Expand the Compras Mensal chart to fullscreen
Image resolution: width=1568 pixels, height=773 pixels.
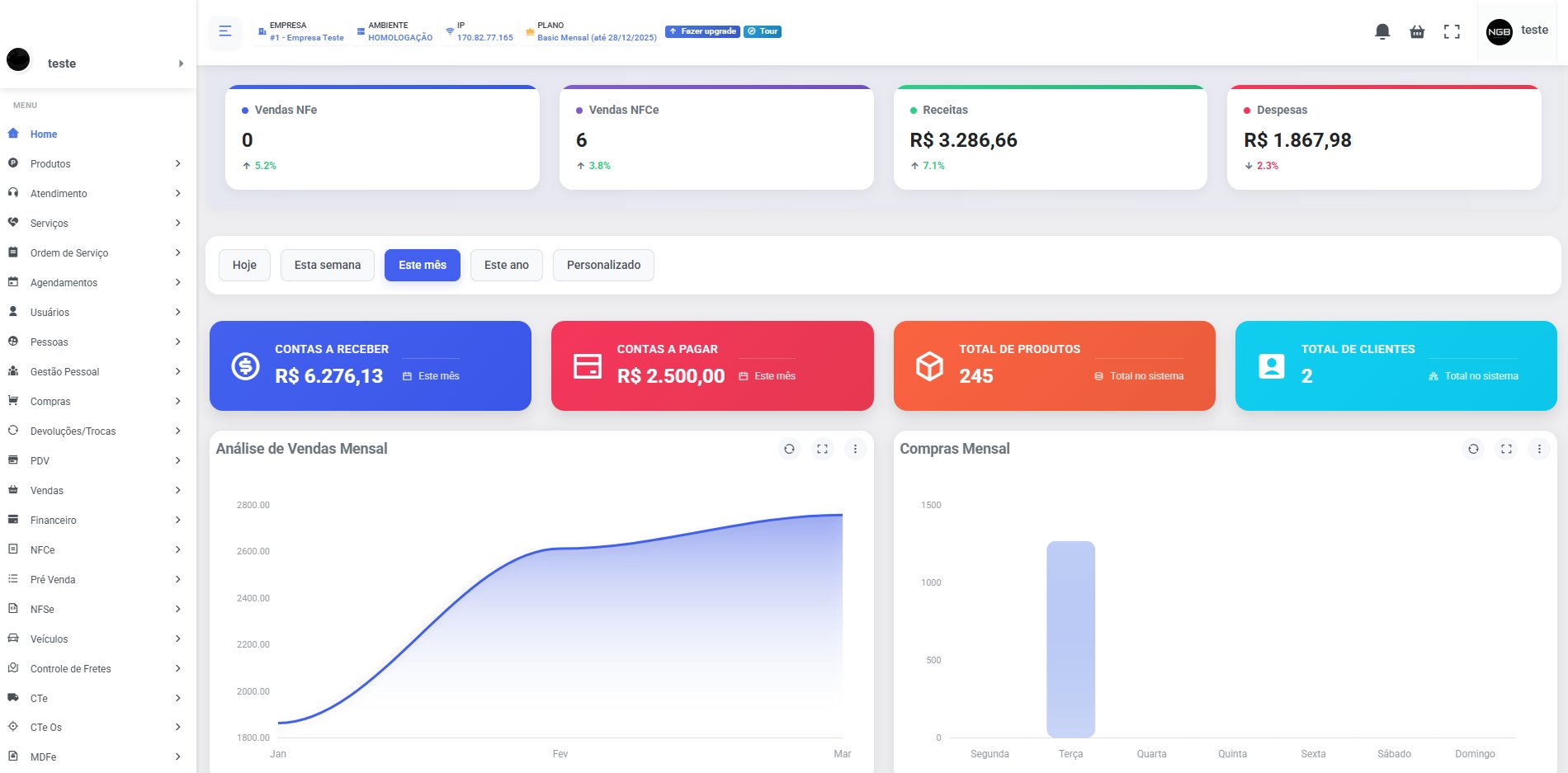pos(1506,449)
